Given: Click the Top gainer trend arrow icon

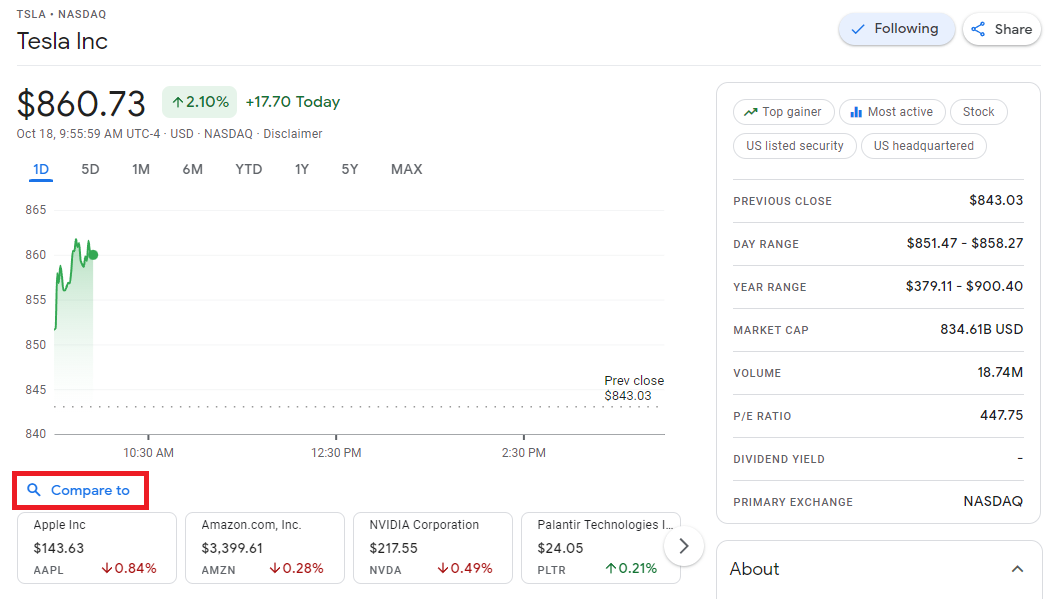Looking at the screenshot, I should click(x=750, y=112).
